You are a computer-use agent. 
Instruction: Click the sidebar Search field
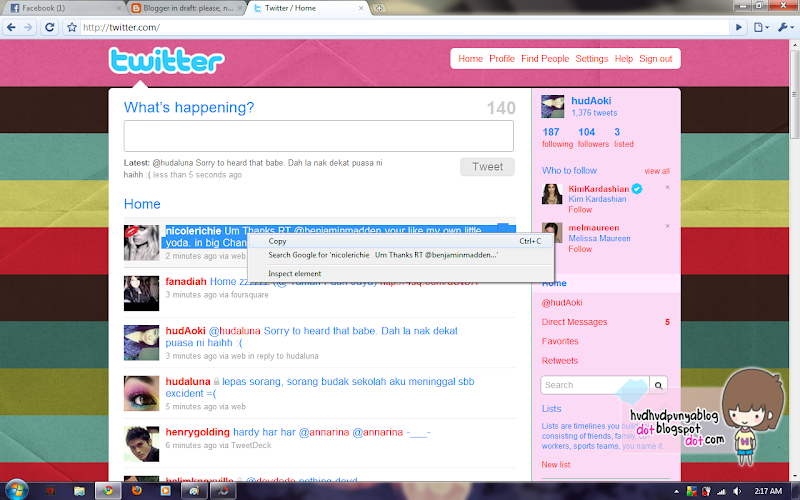click(595, 385)
